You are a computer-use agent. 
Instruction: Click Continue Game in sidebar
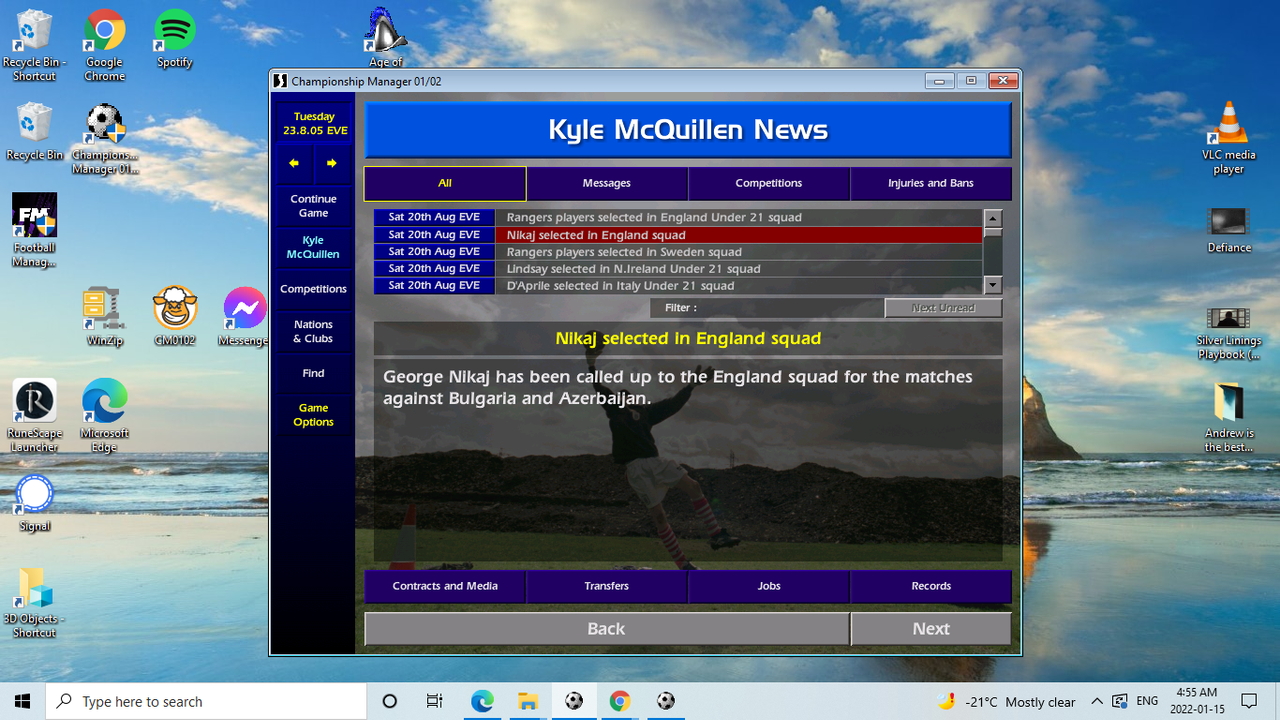pyautogui.click(x=313, y=206)
